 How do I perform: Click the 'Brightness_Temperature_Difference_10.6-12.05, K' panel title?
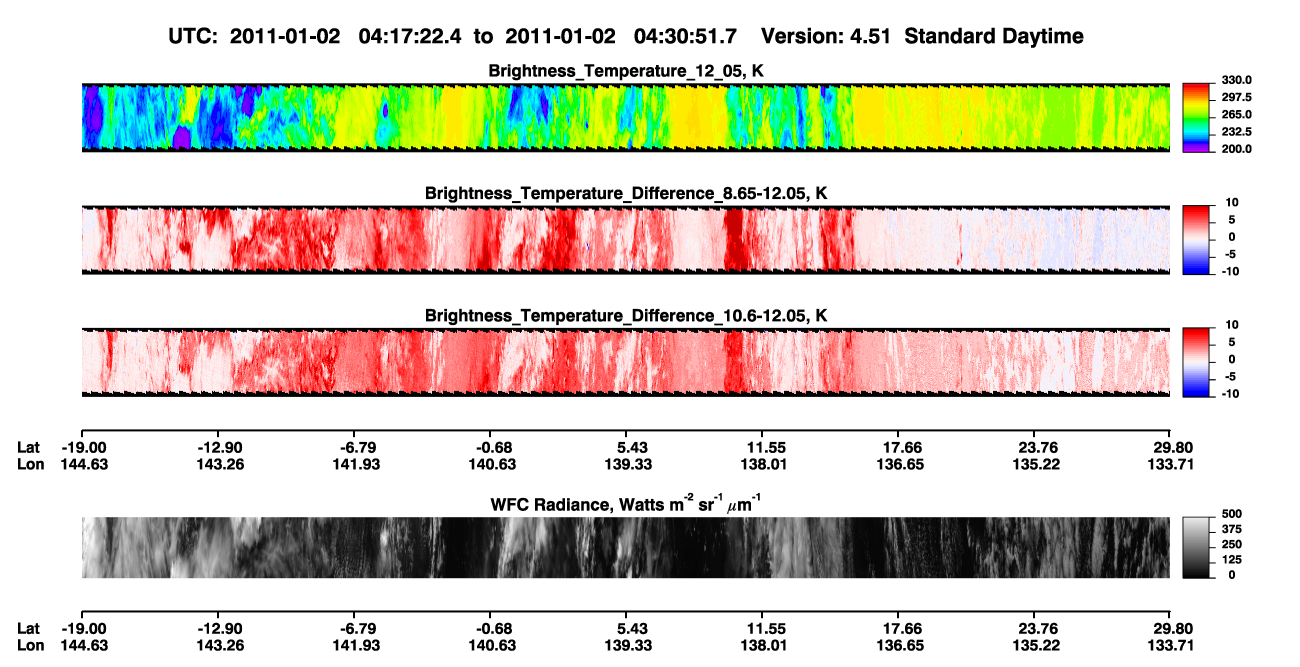tap(626, 316)
